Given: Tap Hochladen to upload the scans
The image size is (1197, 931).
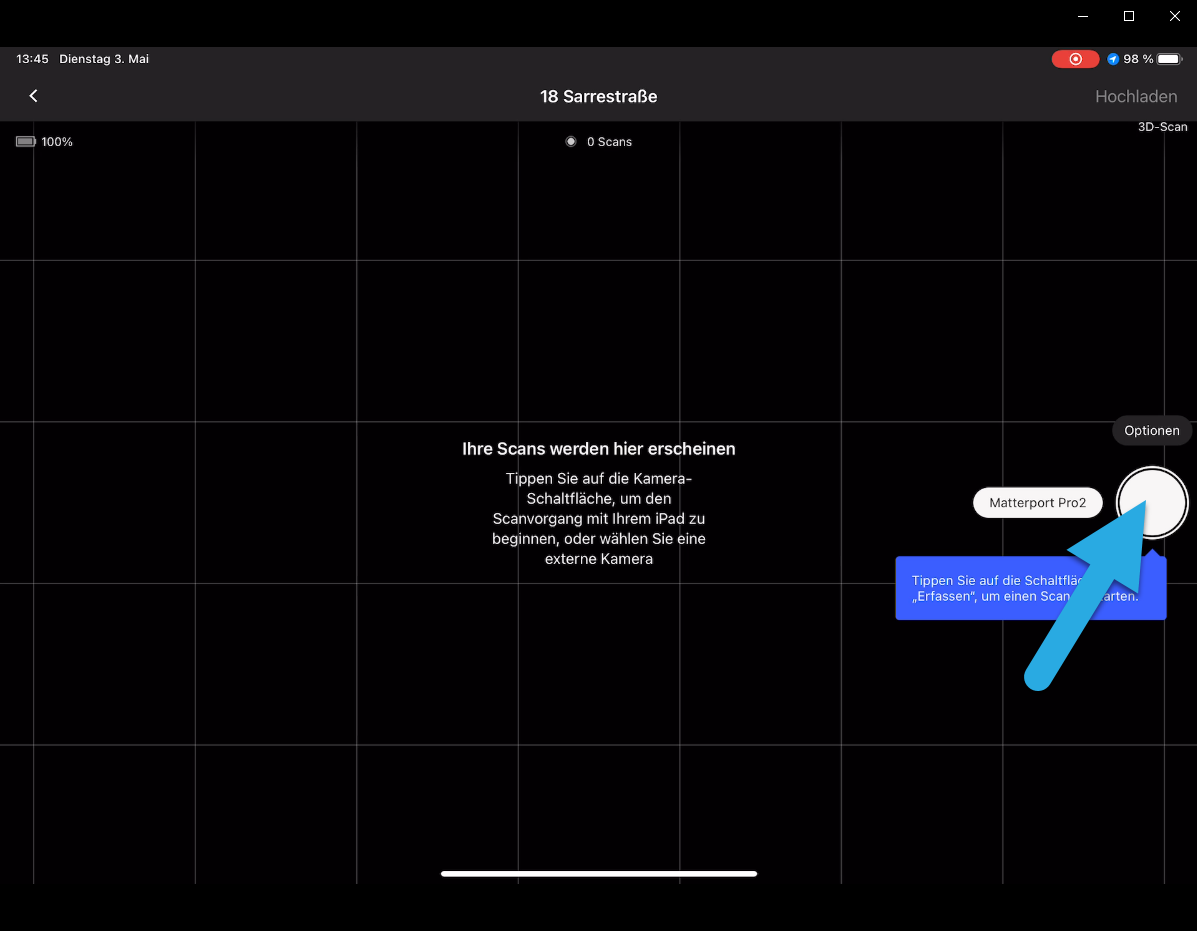Looking at the screenshot, I should click(1136, 97).
